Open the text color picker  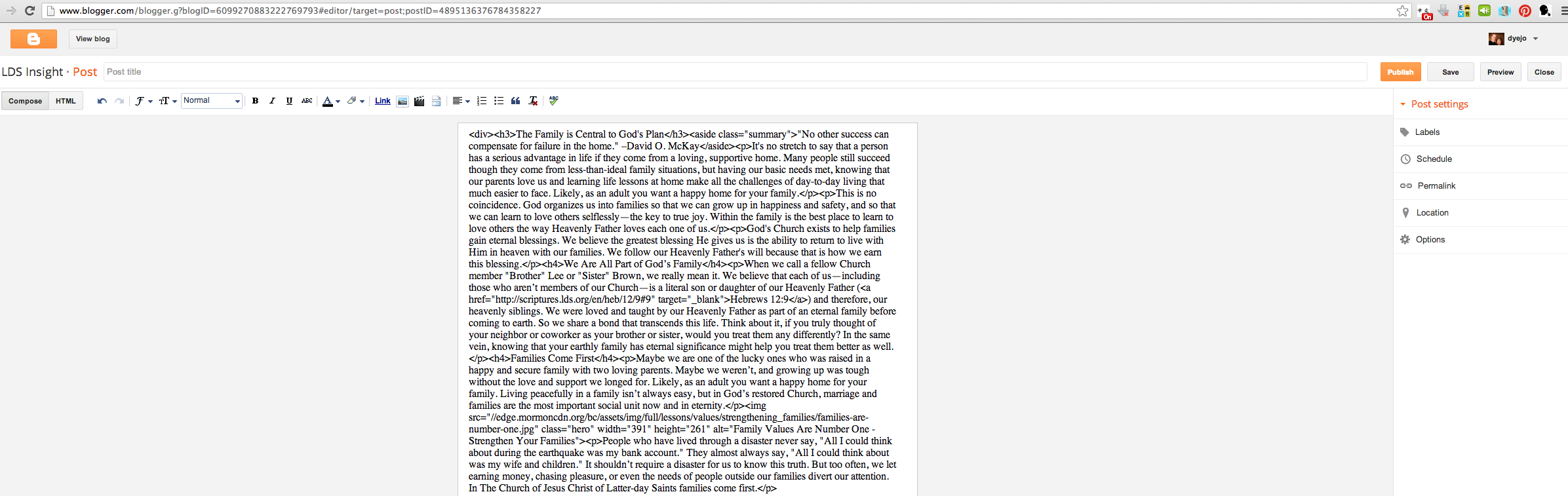click(x=331, y=101)
